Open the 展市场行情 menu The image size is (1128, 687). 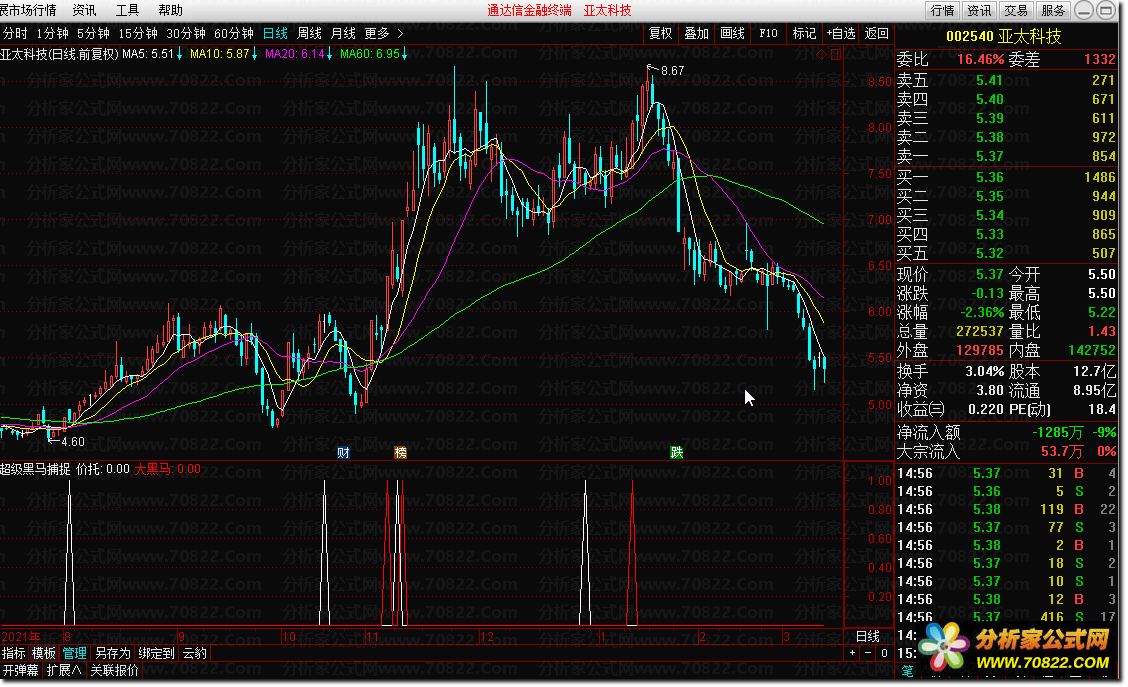pos(28,10)
